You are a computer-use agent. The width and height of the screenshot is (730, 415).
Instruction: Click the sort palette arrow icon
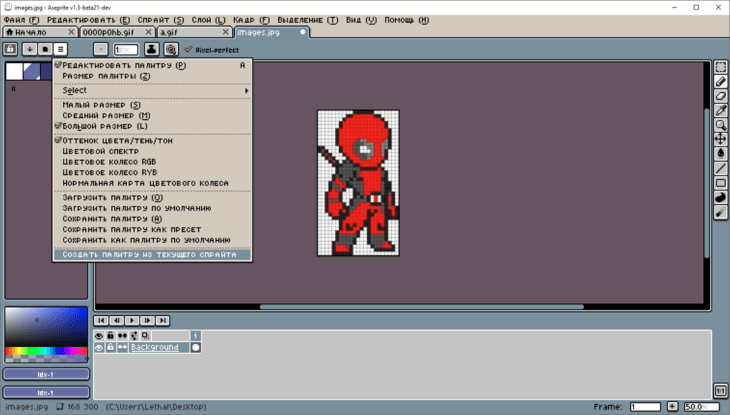29,49
